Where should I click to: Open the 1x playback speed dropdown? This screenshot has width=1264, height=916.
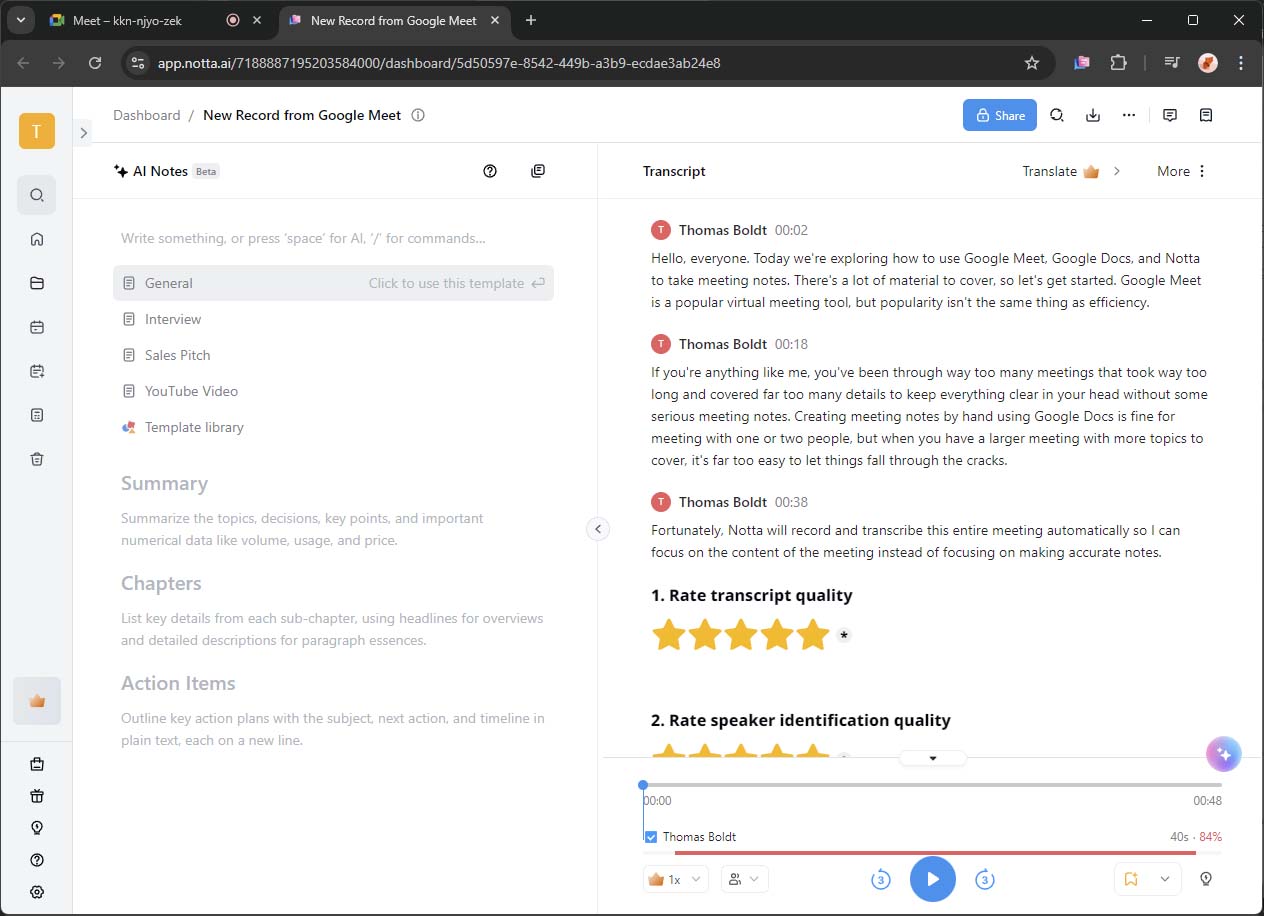pyautogui.click(x=676, y=879)
